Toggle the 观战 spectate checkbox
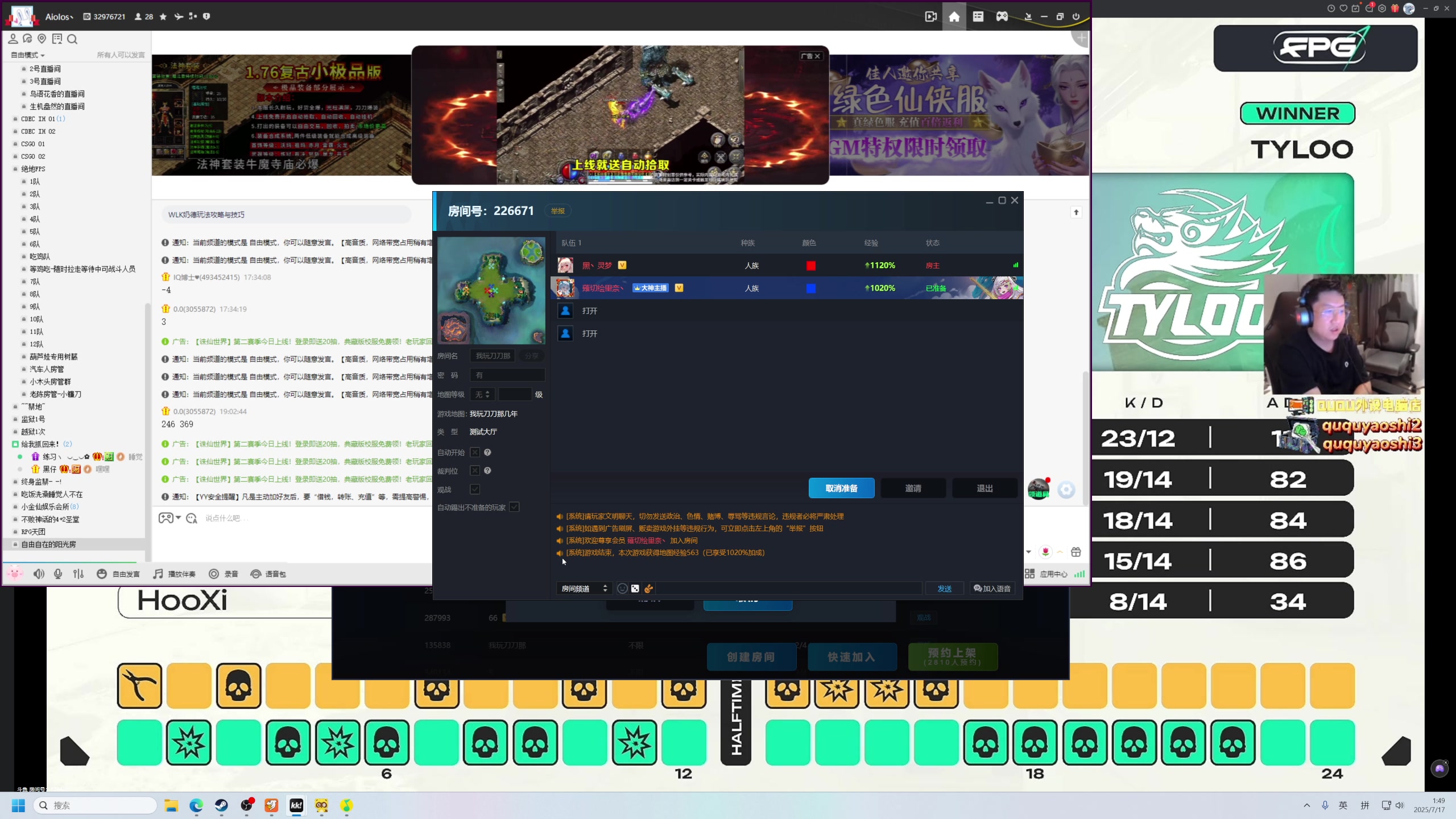This screenshot has width=1456, height=819. [x=475, y=489]
